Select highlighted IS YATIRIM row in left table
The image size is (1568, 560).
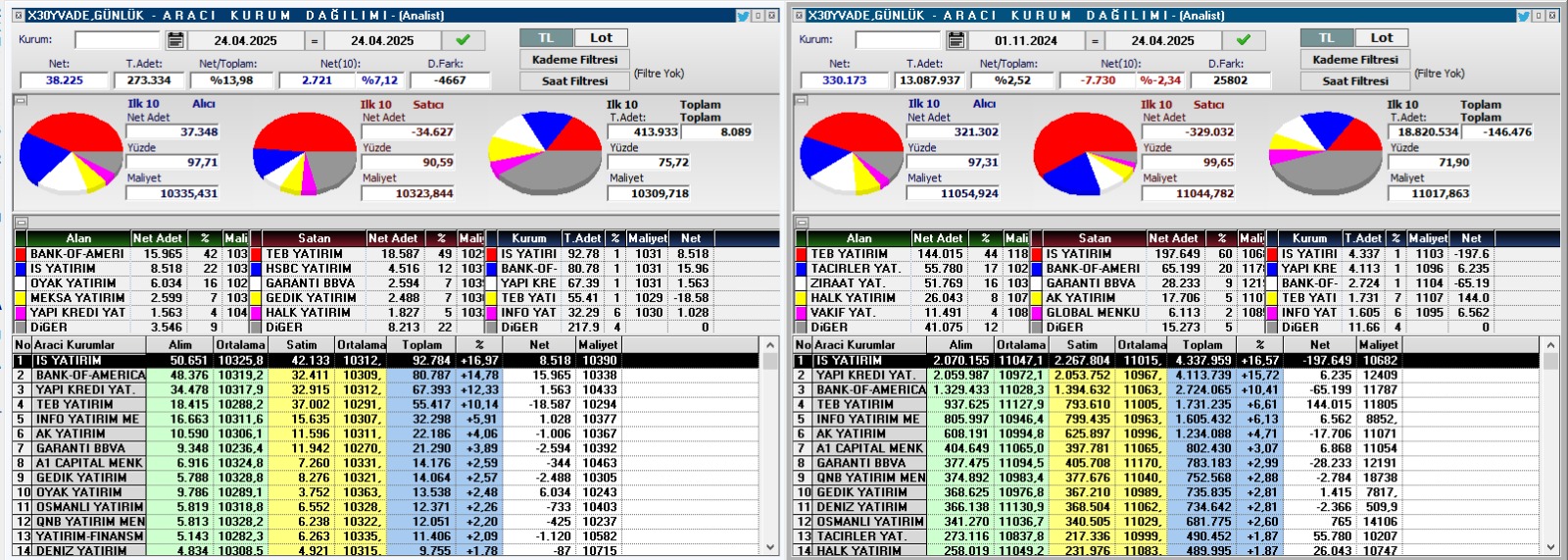click(386, 360)
